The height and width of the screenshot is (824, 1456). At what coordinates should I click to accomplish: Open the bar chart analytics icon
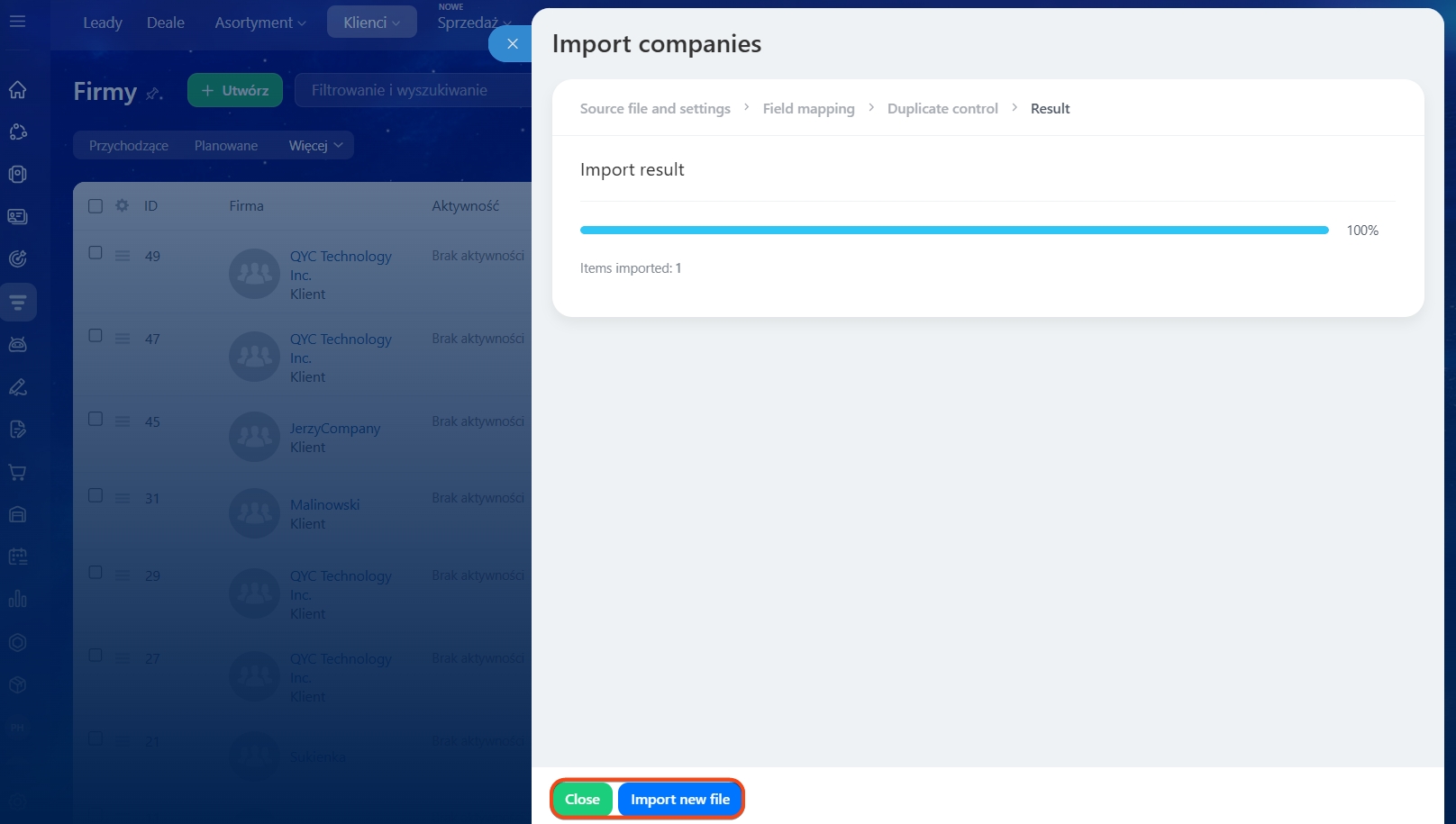17,599
